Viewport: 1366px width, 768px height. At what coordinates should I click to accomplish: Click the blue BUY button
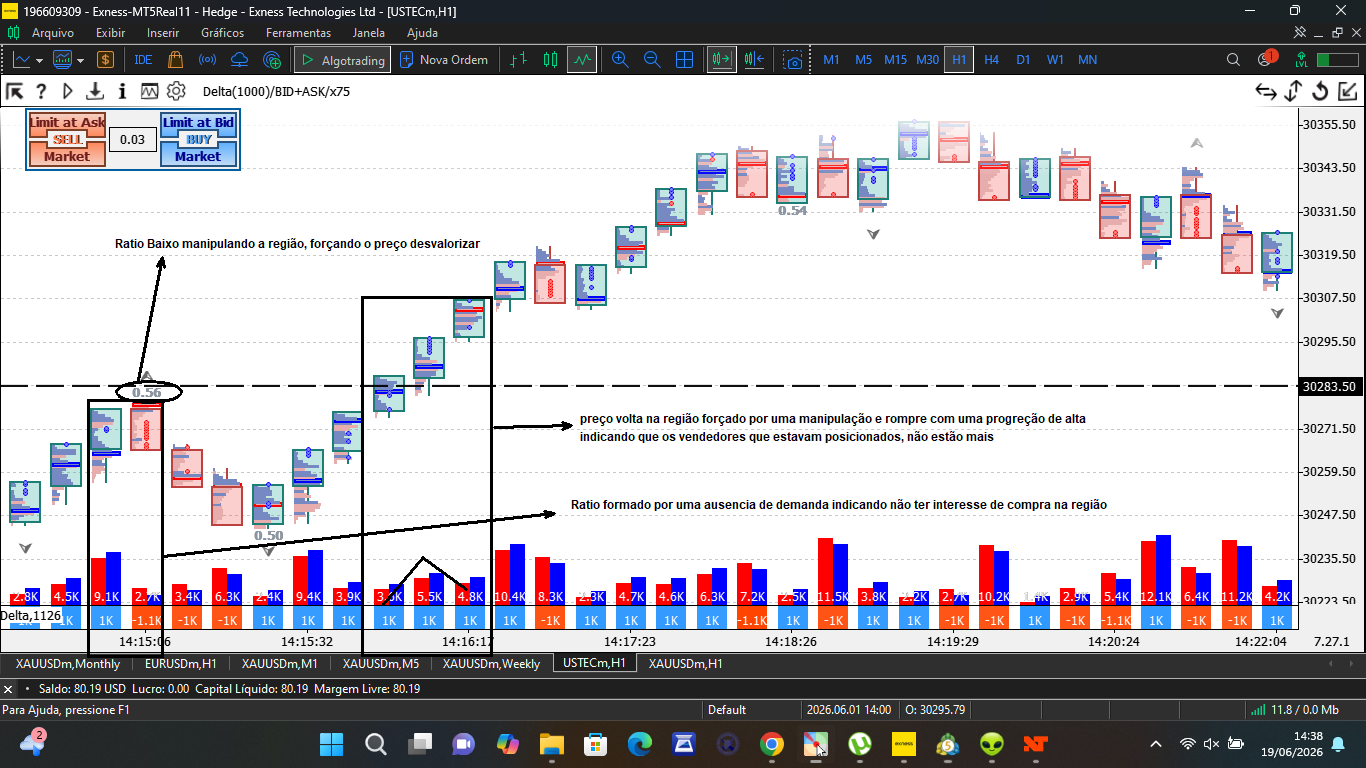click(x=198, y=140)
